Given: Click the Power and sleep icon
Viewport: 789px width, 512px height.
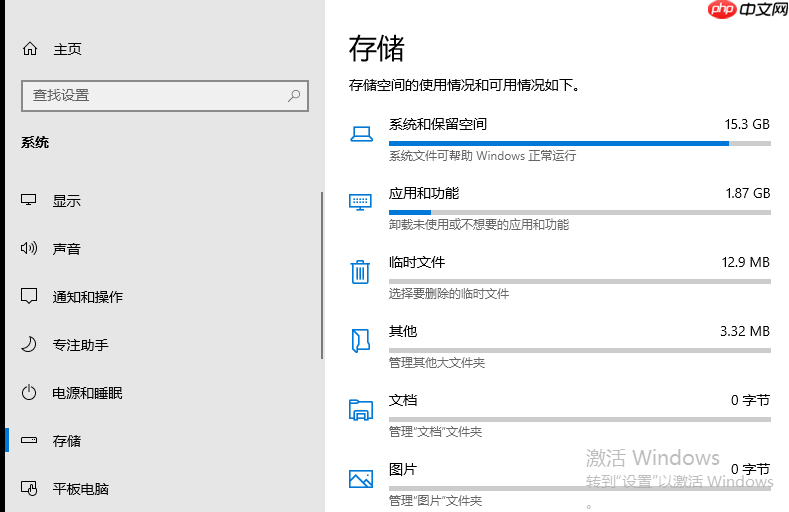Looking at the screenshot, I should (29, 392).
